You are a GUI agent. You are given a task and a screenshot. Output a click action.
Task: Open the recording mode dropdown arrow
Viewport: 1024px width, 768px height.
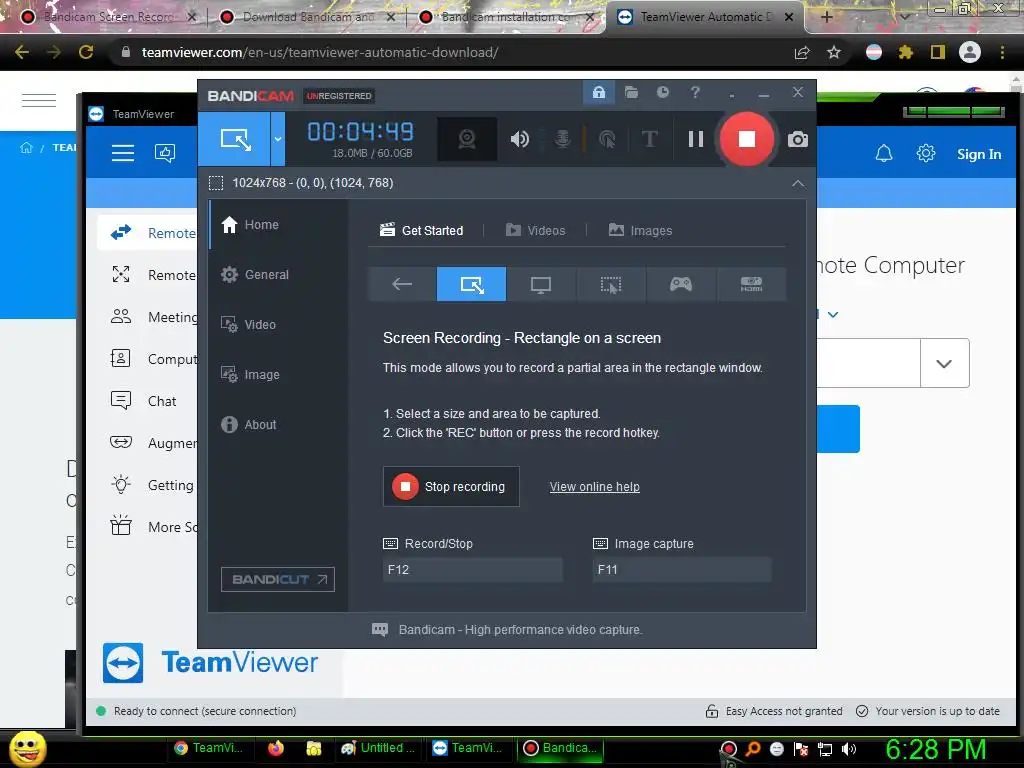point(278,139)
